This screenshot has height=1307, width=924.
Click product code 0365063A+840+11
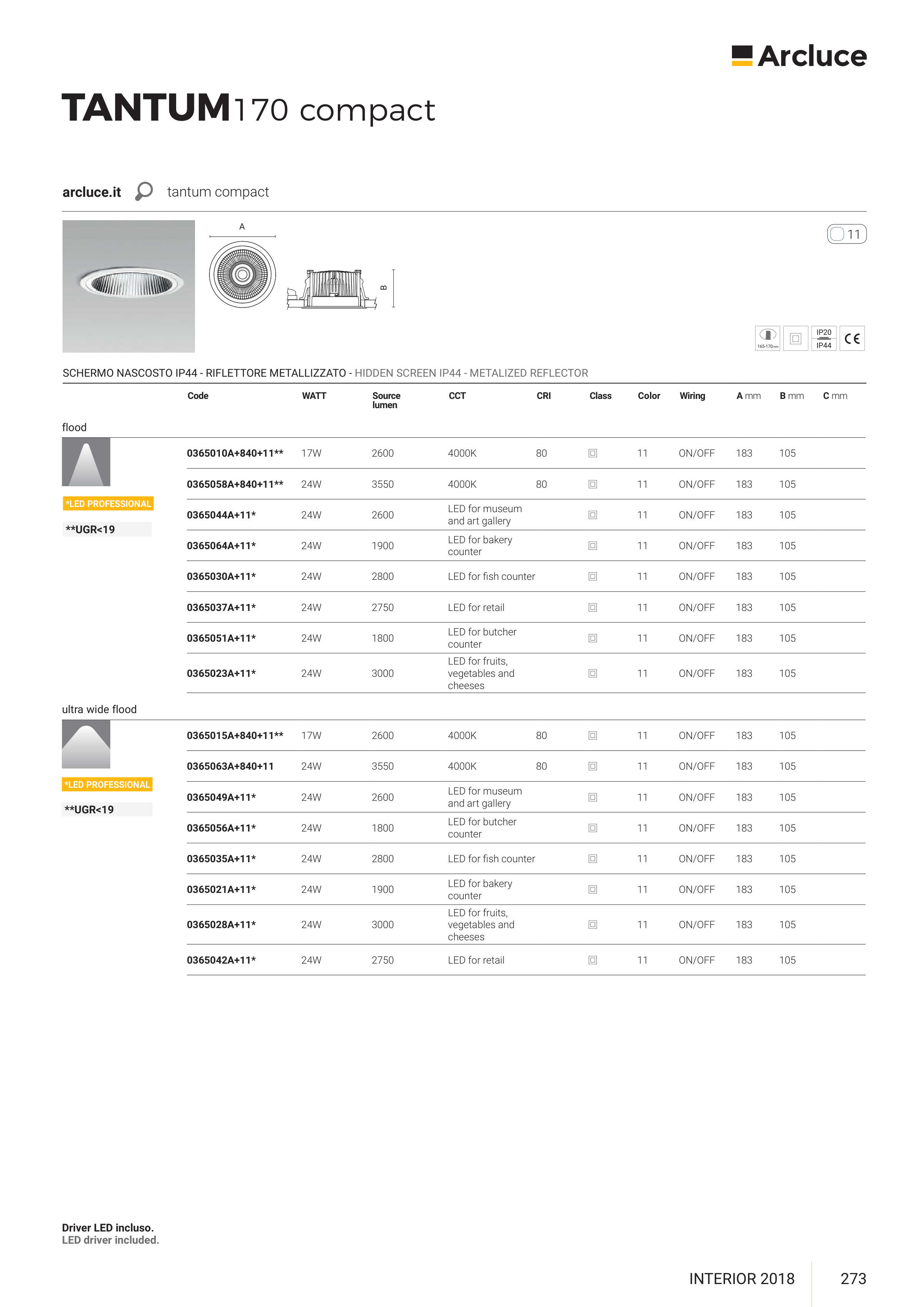click(x=230, y=766)
